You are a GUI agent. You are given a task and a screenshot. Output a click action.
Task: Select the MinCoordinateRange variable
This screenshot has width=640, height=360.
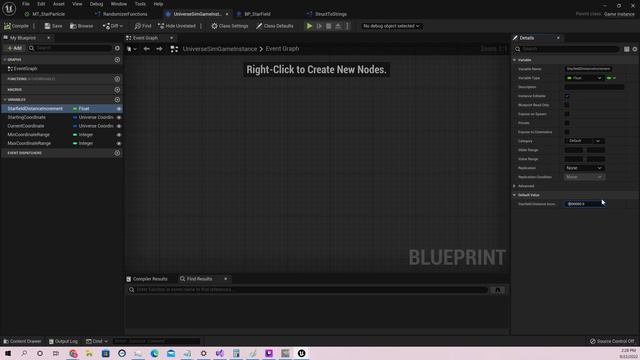tap(29, 135)
